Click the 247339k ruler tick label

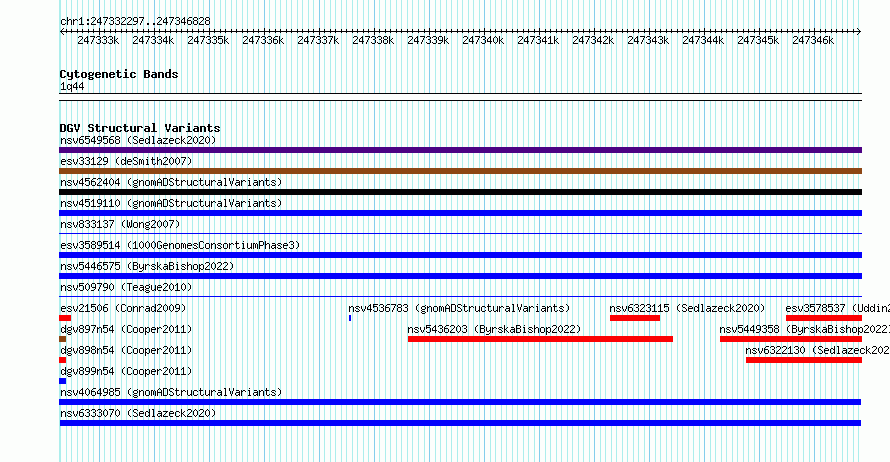point(428,40)
